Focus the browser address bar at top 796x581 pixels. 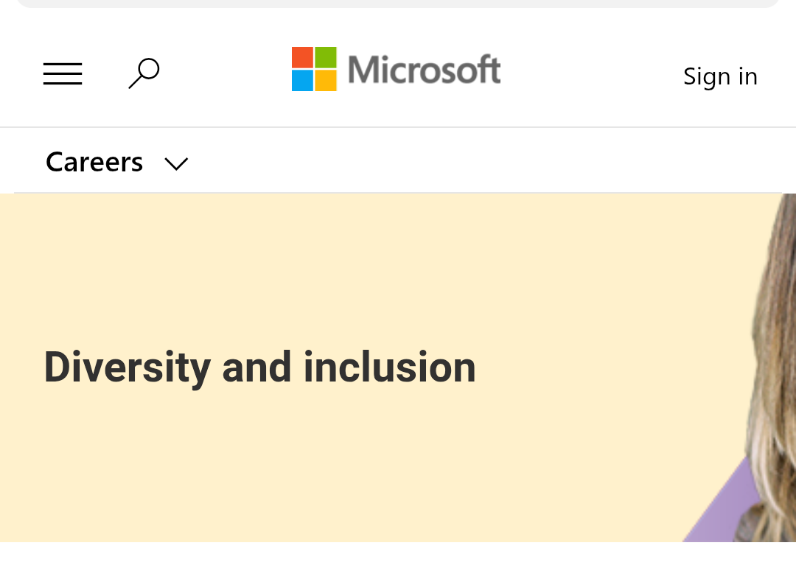[398, 3]
